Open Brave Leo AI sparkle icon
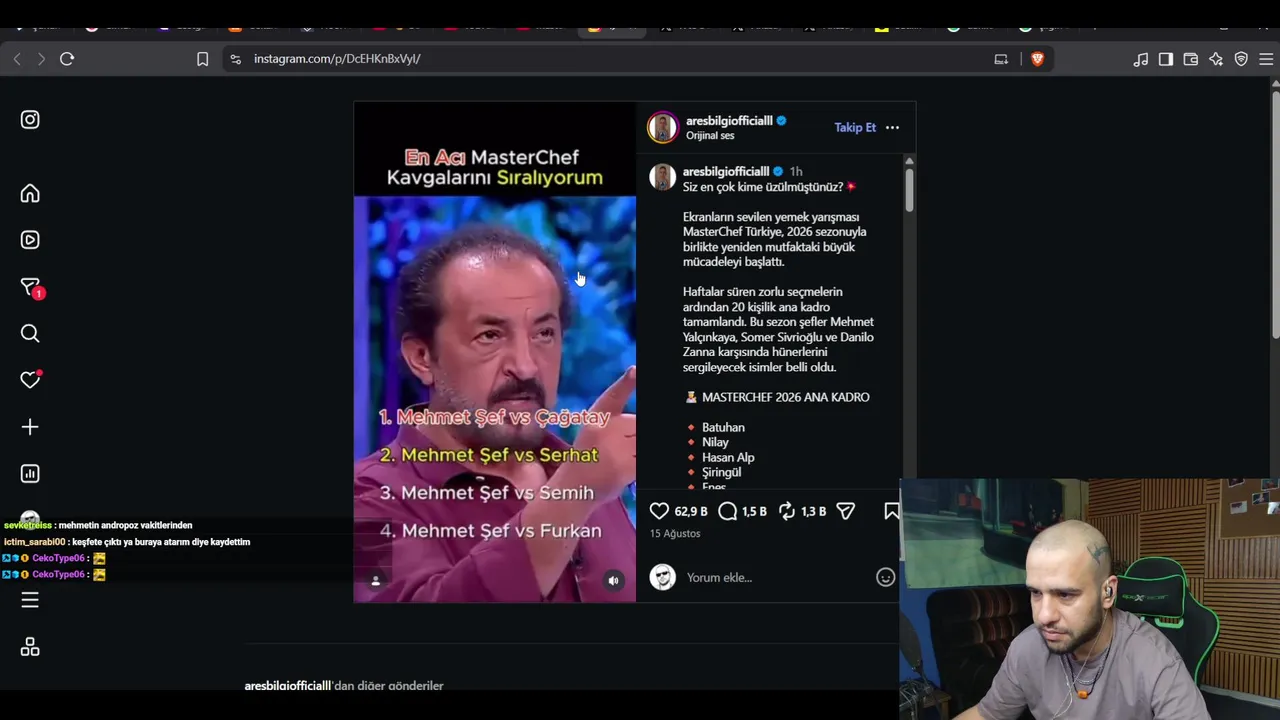This screenshot has height=720, width=1280. tap(1216, 59)
